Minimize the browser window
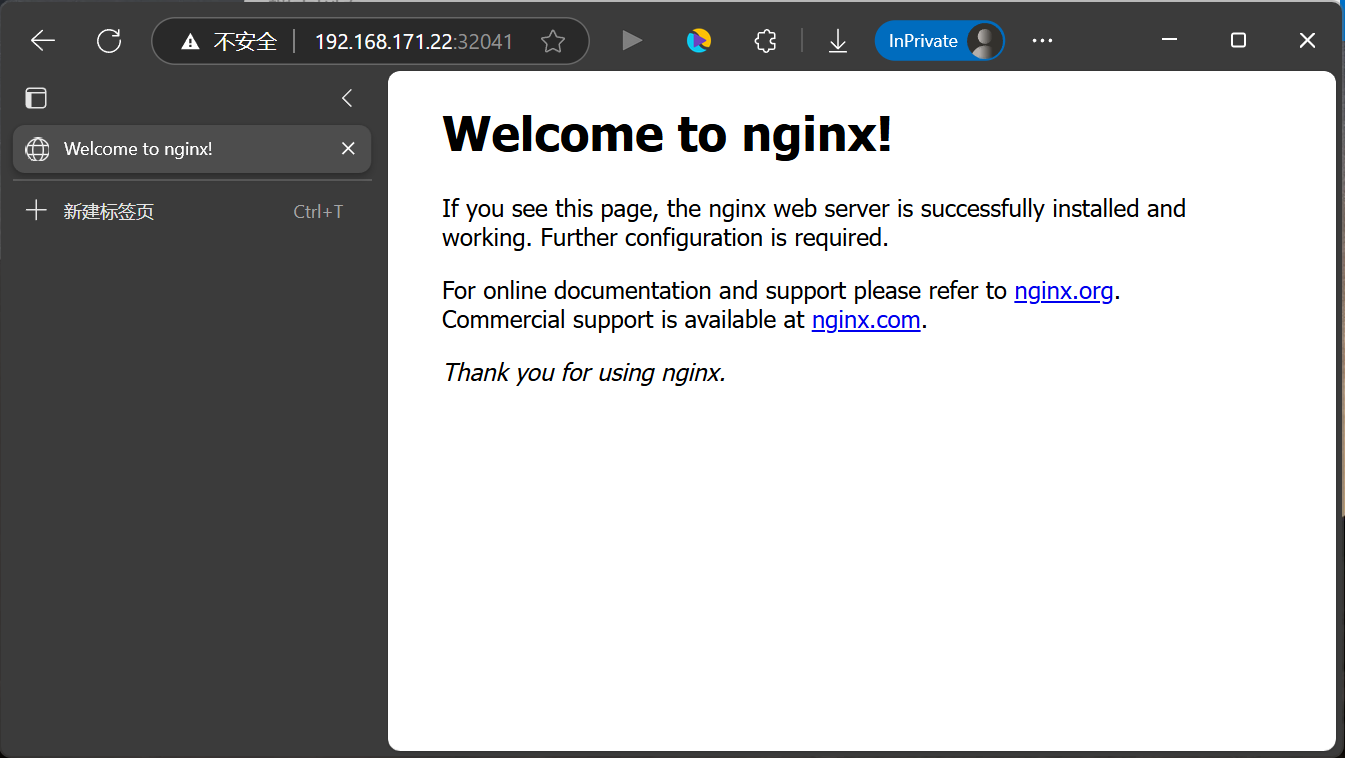1345x758 pixels. tap(1169, 40)
